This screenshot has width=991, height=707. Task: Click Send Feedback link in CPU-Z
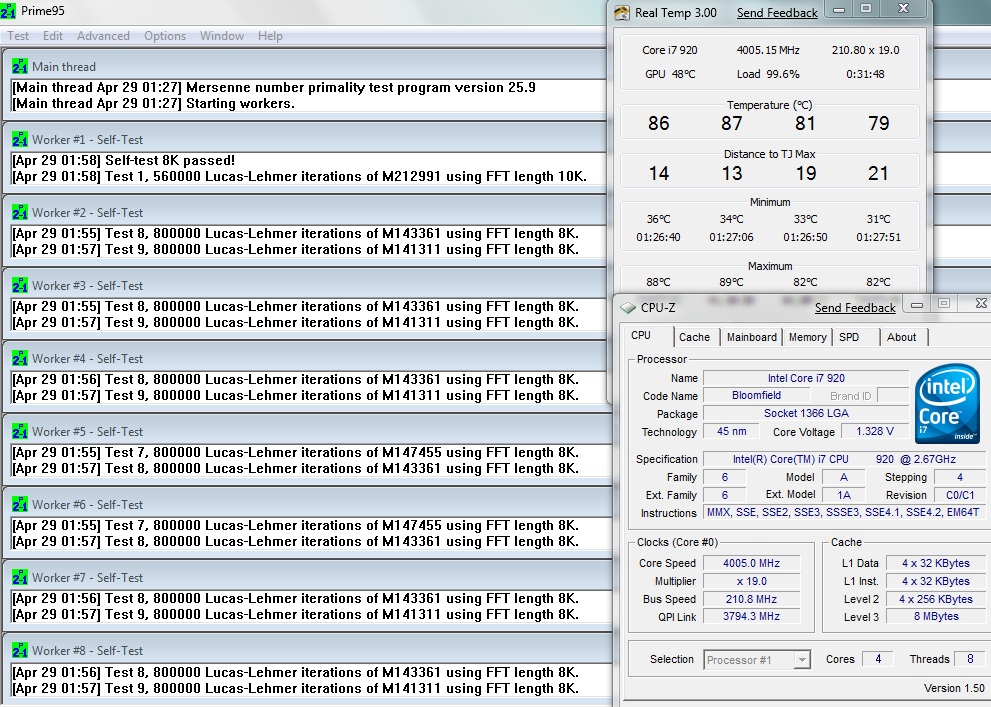tap(854, 308)
